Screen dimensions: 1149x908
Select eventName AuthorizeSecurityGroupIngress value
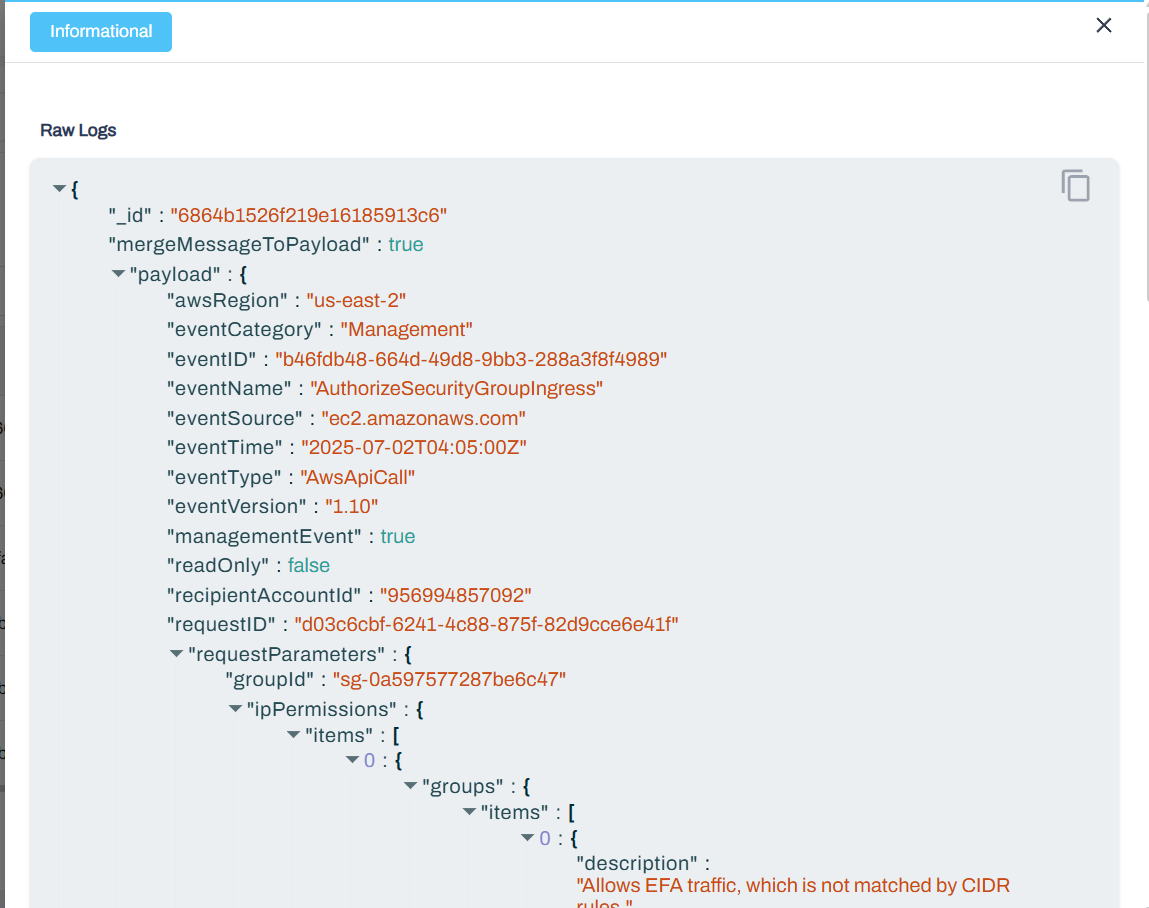pos(457,388)
